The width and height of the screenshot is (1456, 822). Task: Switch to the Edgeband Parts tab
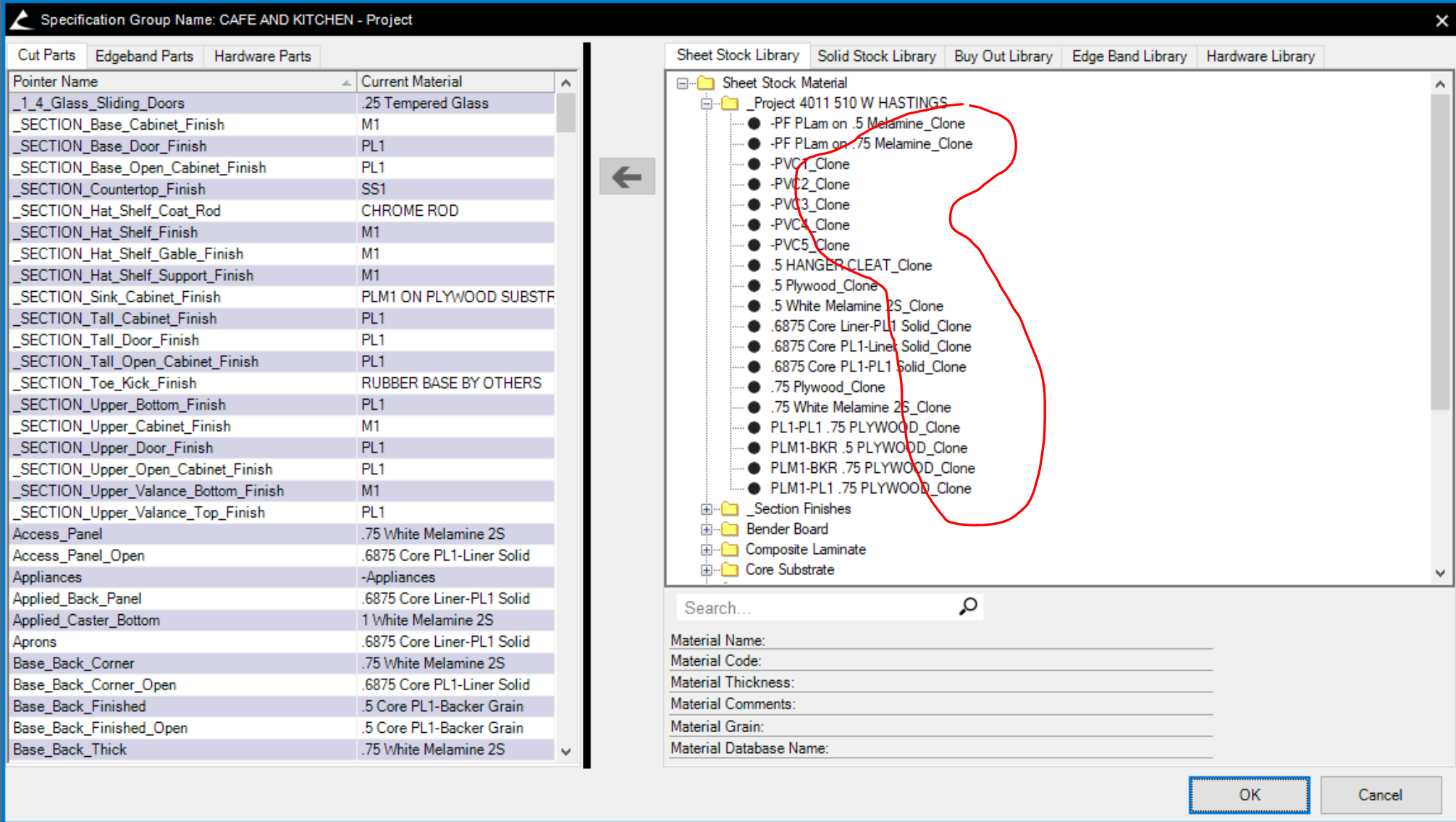click(x=144, y=56)
